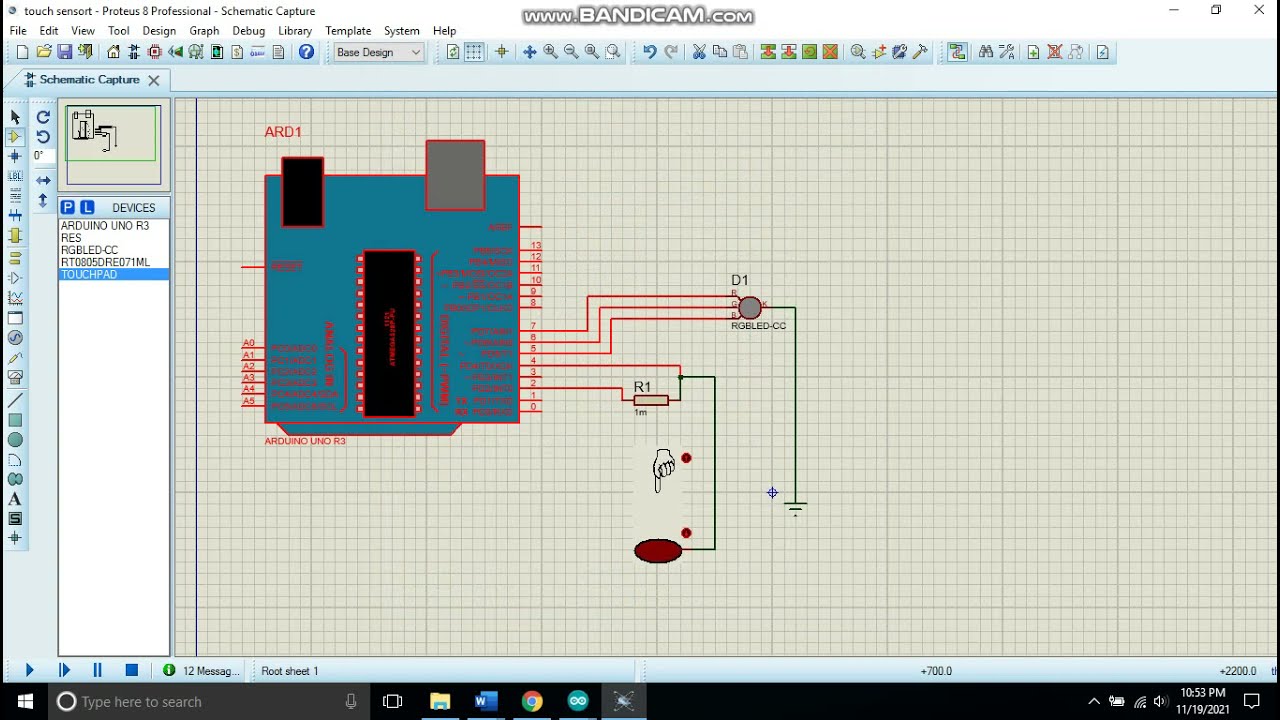Click the Cut (scissors) toolbar icon
This screenshot has width=1280, height=720.
[699, 52]
